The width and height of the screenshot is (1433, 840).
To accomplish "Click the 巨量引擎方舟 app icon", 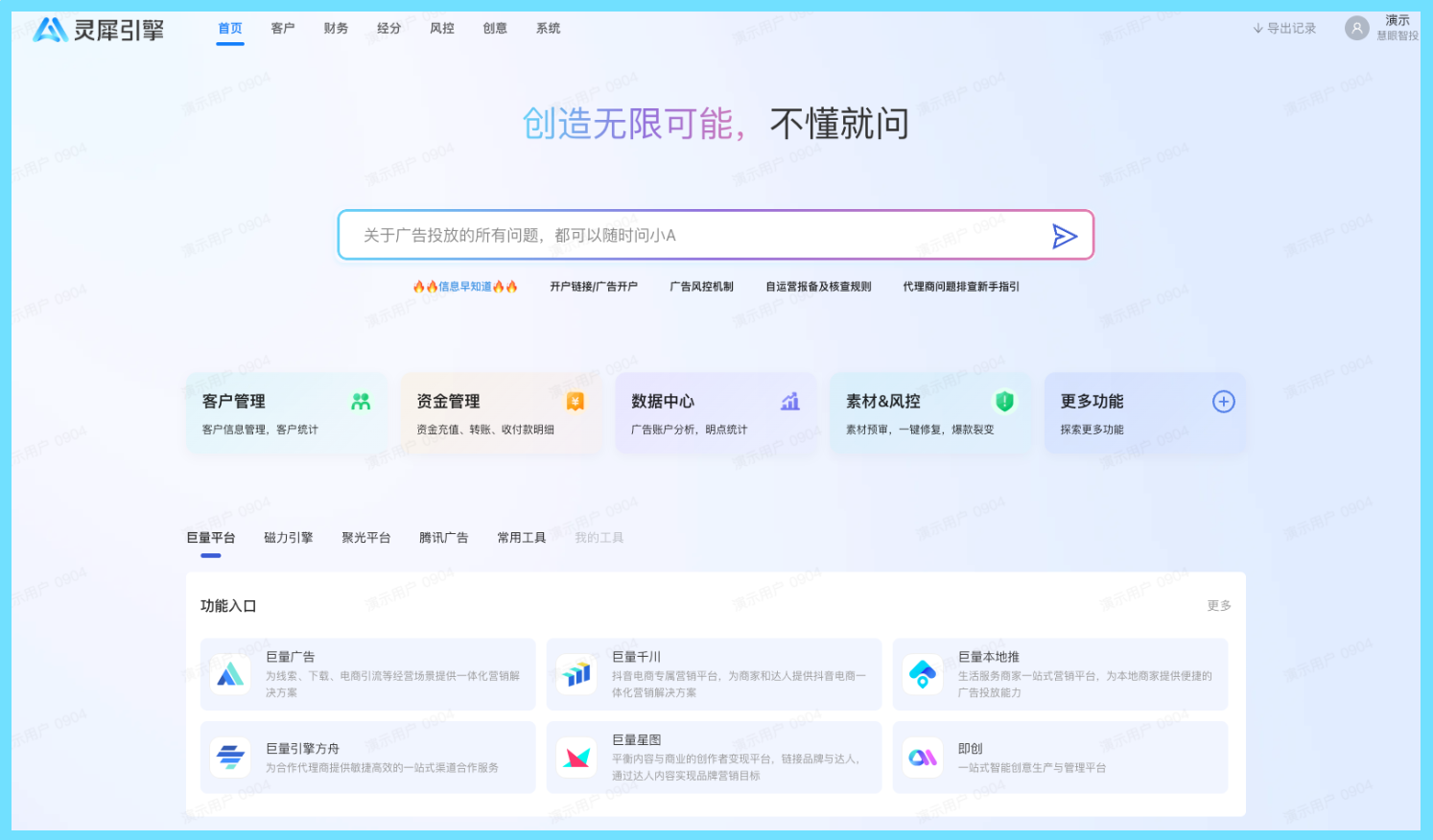I will [x=230, y=758].
